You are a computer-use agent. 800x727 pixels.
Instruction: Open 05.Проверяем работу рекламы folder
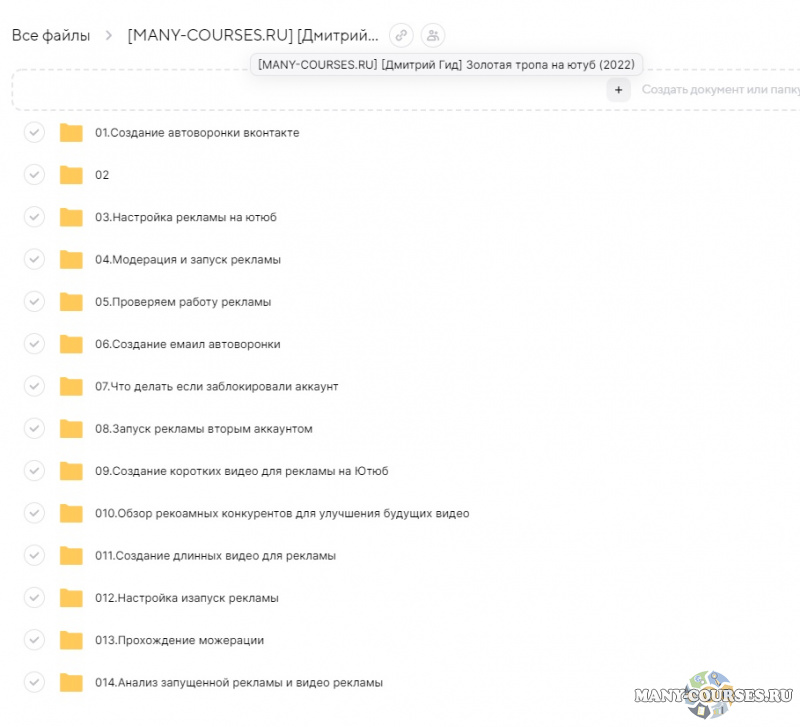pos(183,302)
